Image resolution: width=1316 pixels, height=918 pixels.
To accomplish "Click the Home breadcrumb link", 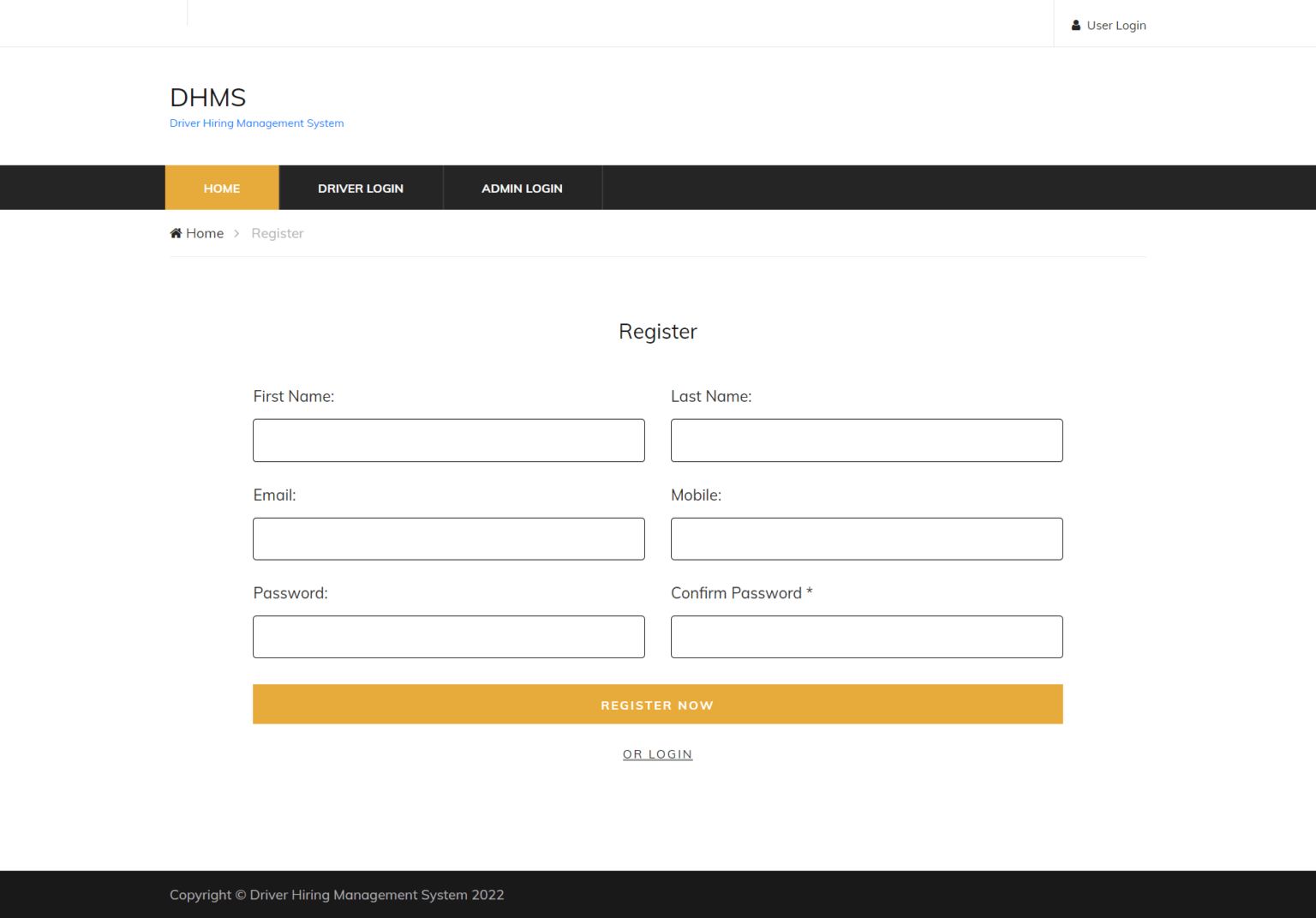I will point(205,232).
